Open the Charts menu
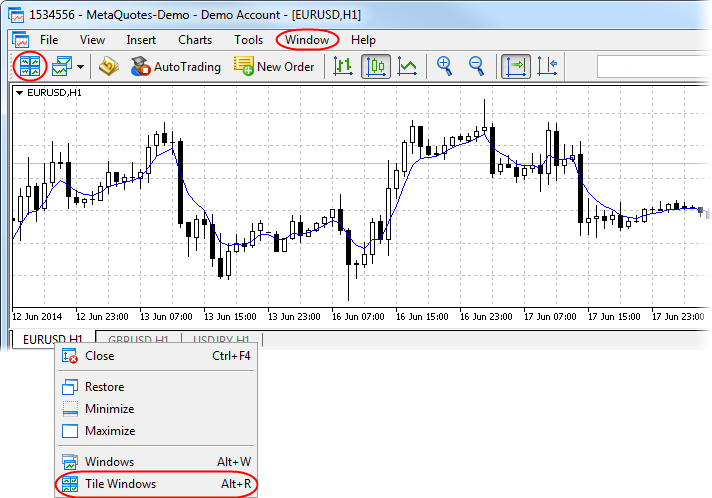This screenshot has width=712, height=498. (195, 40)
